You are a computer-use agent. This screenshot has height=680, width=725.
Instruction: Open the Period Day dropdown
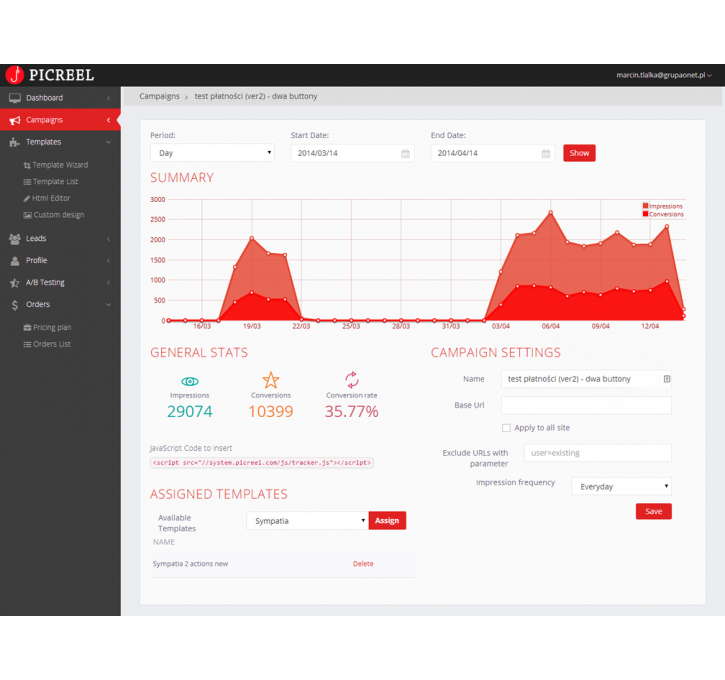click(212, 153)
